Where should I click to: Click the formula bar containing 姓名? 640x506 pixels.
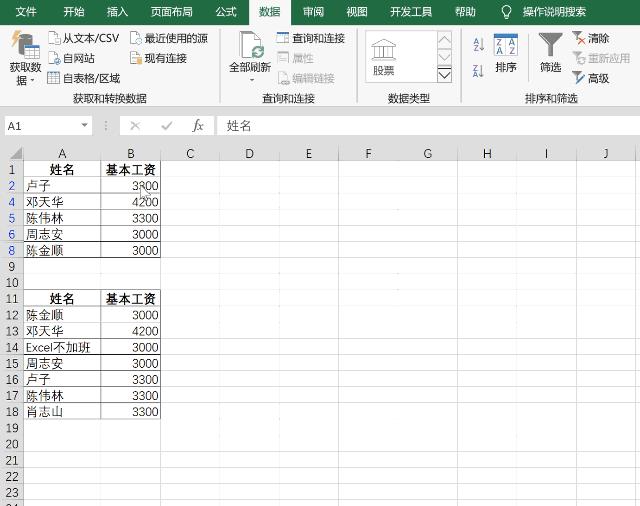click(428, 126)
